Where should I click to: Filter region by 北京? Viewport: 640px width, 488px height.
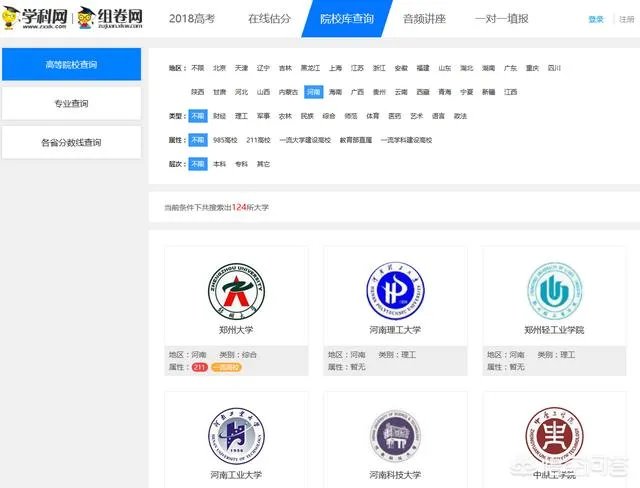pos(220,68)
